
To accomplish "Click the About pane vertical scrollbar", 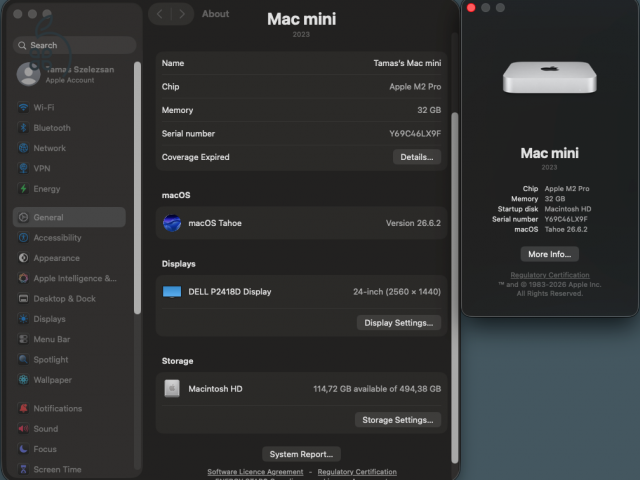I will tap(454, 288).
